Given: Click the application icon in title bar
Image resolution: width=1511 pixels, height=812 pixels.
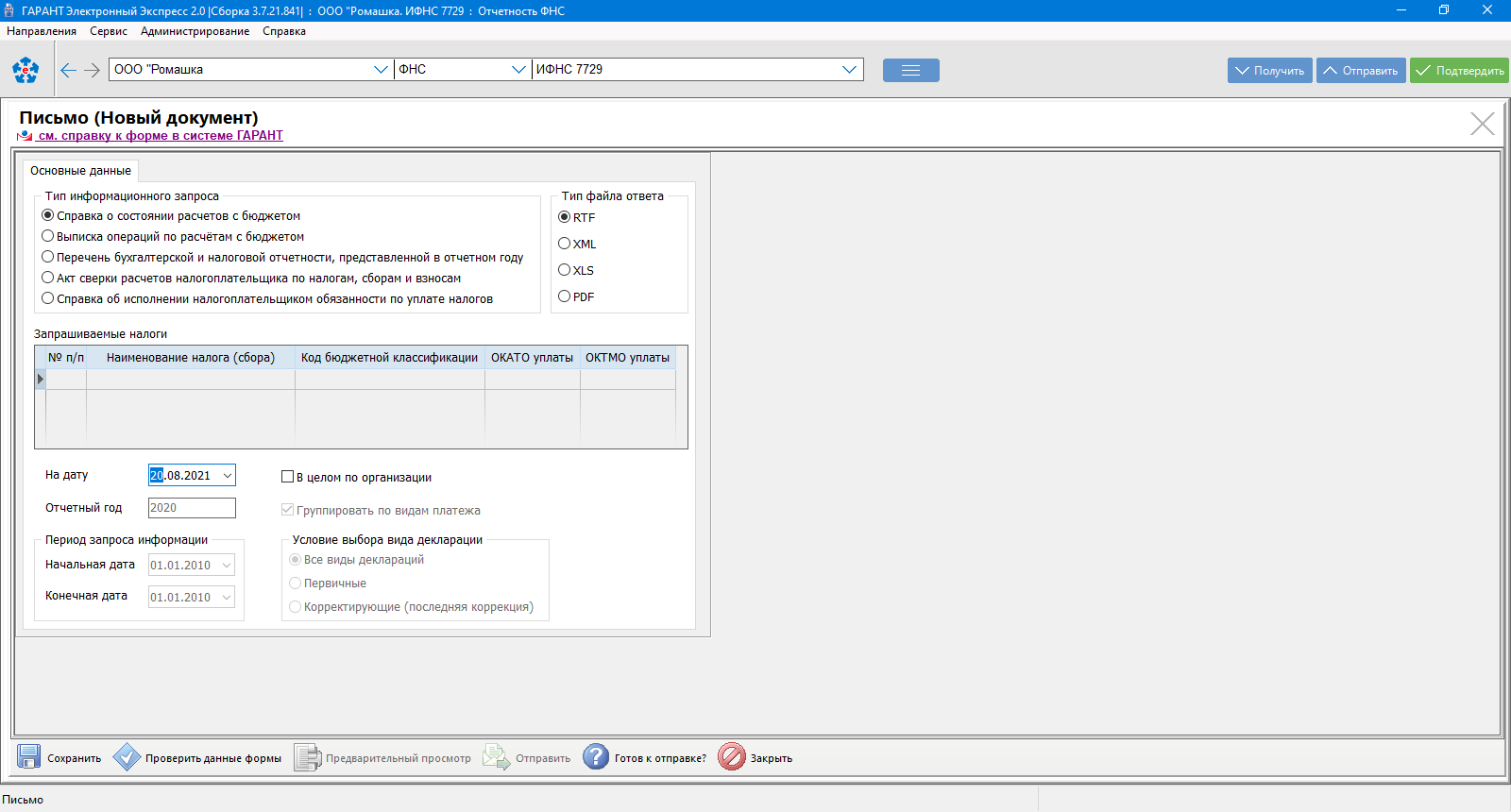Looking at the screenshot, I should click(x=9, y=10).
